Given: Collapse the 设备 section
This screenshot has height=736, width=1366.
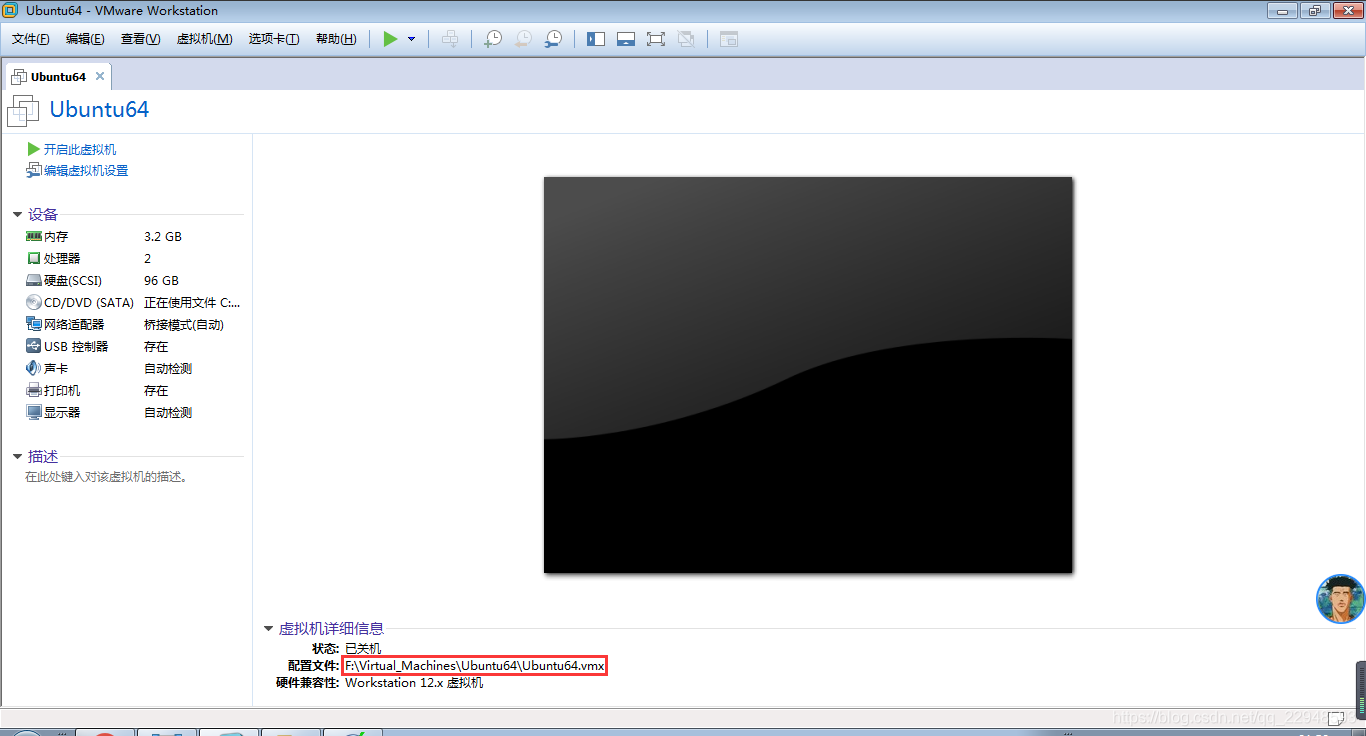Looking at the screenshot, I should [x=18, y=215].
